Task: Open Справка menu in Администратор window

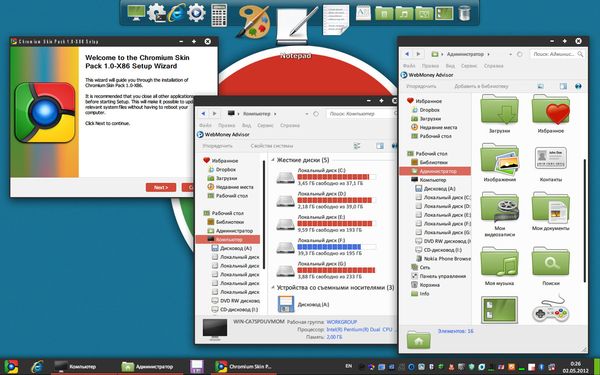Action: [x=493, y=66]
